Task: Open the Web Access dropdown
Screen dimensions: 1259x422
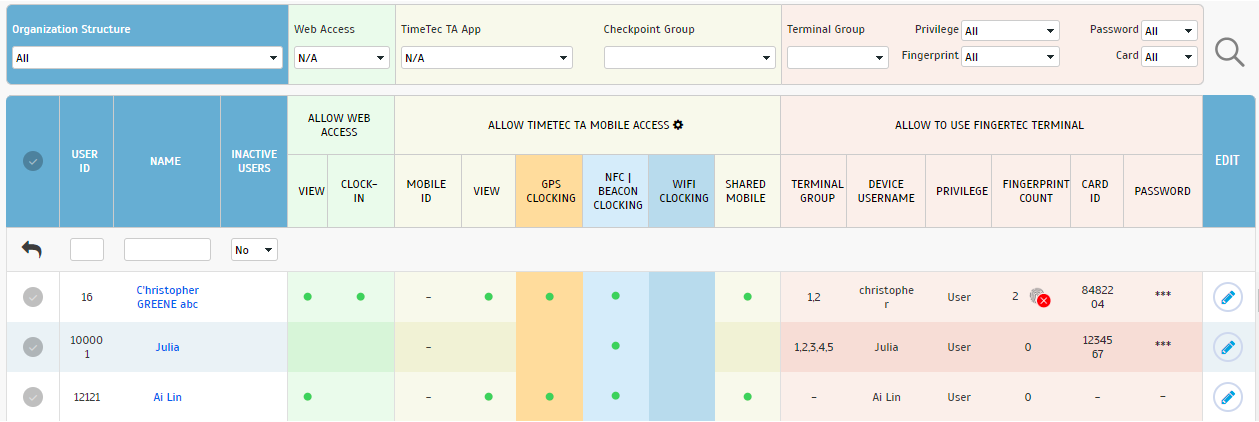Action: tap(341, 58)
